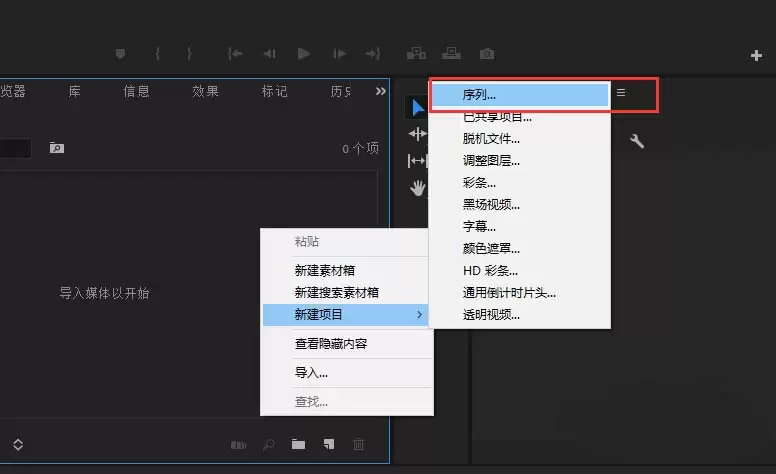Image resolution: width=776 pixels, height=474 pixels.
Task: Click the New Bin folder icon
Action: pyautogui.click(x=298, y=444)
